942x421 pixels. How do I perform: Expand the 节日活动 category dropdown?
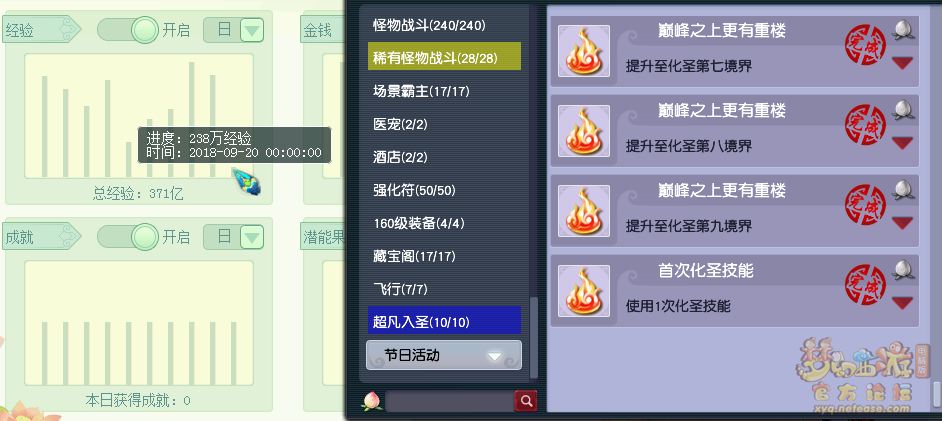point(444,355)
